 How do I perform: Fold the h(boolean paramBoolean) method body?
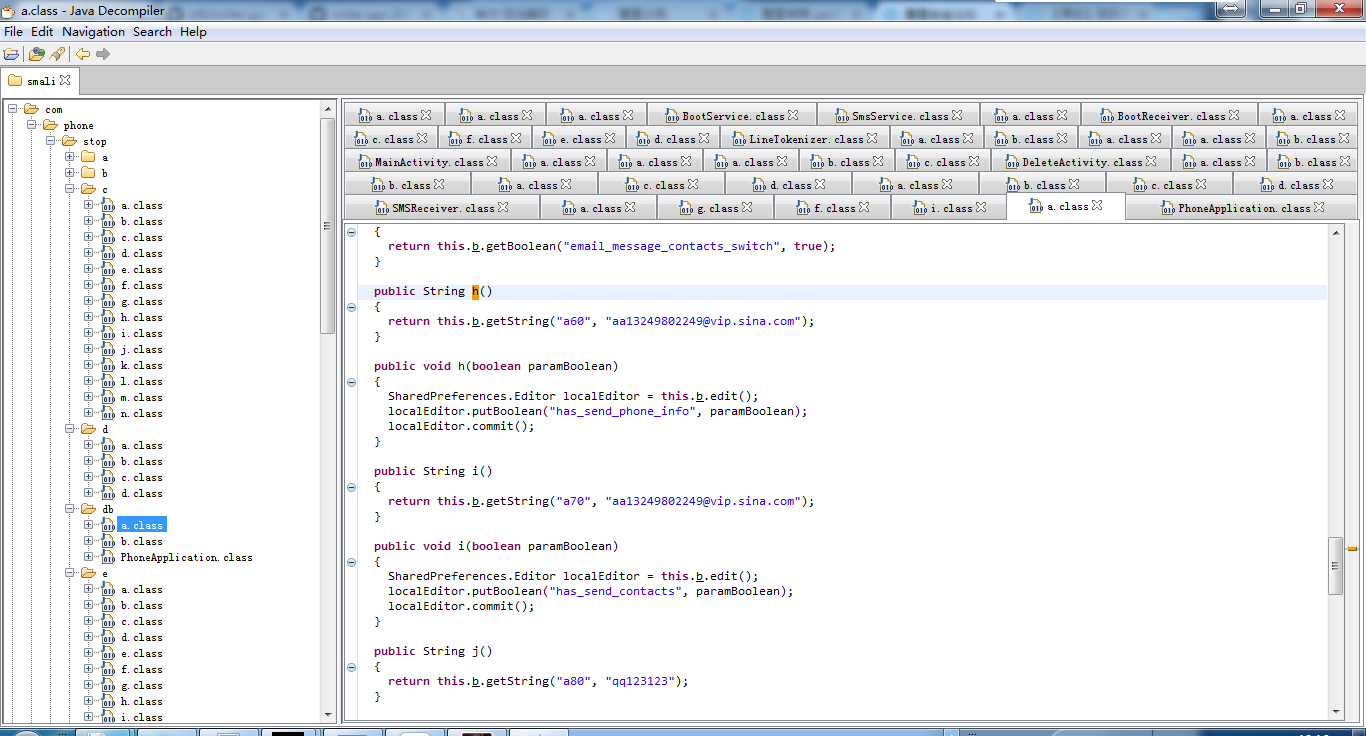[x=351, y=382]
